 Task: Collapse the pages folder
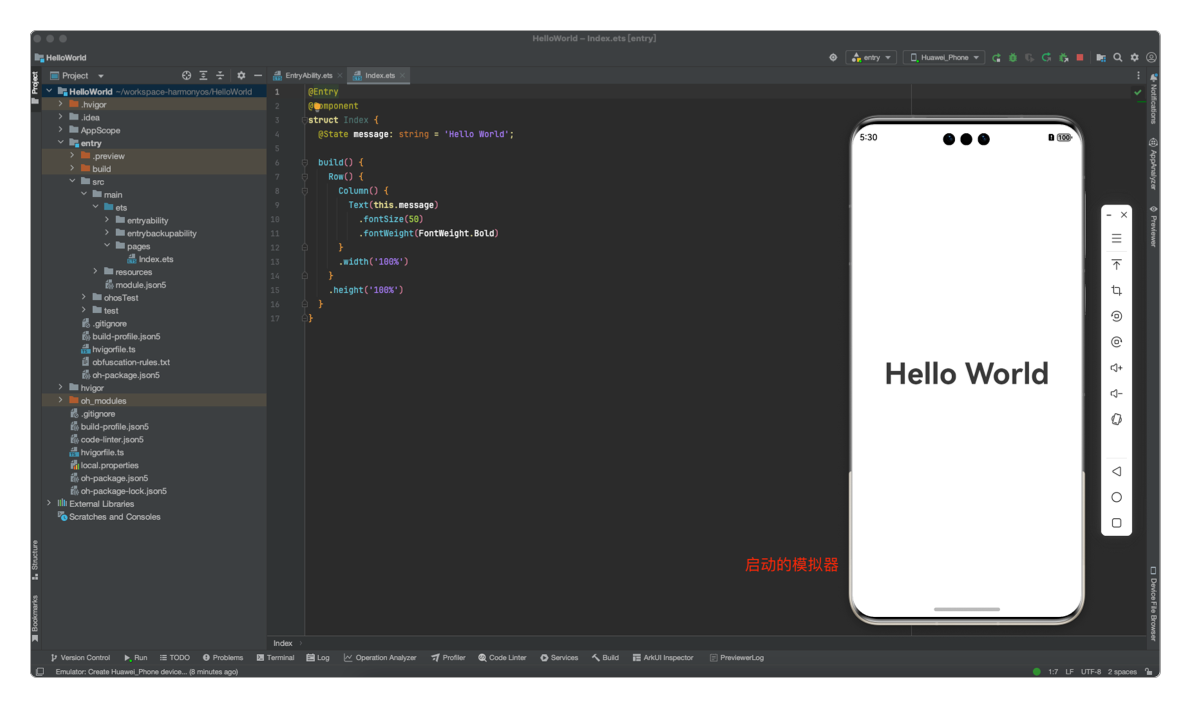pos(108,246)
